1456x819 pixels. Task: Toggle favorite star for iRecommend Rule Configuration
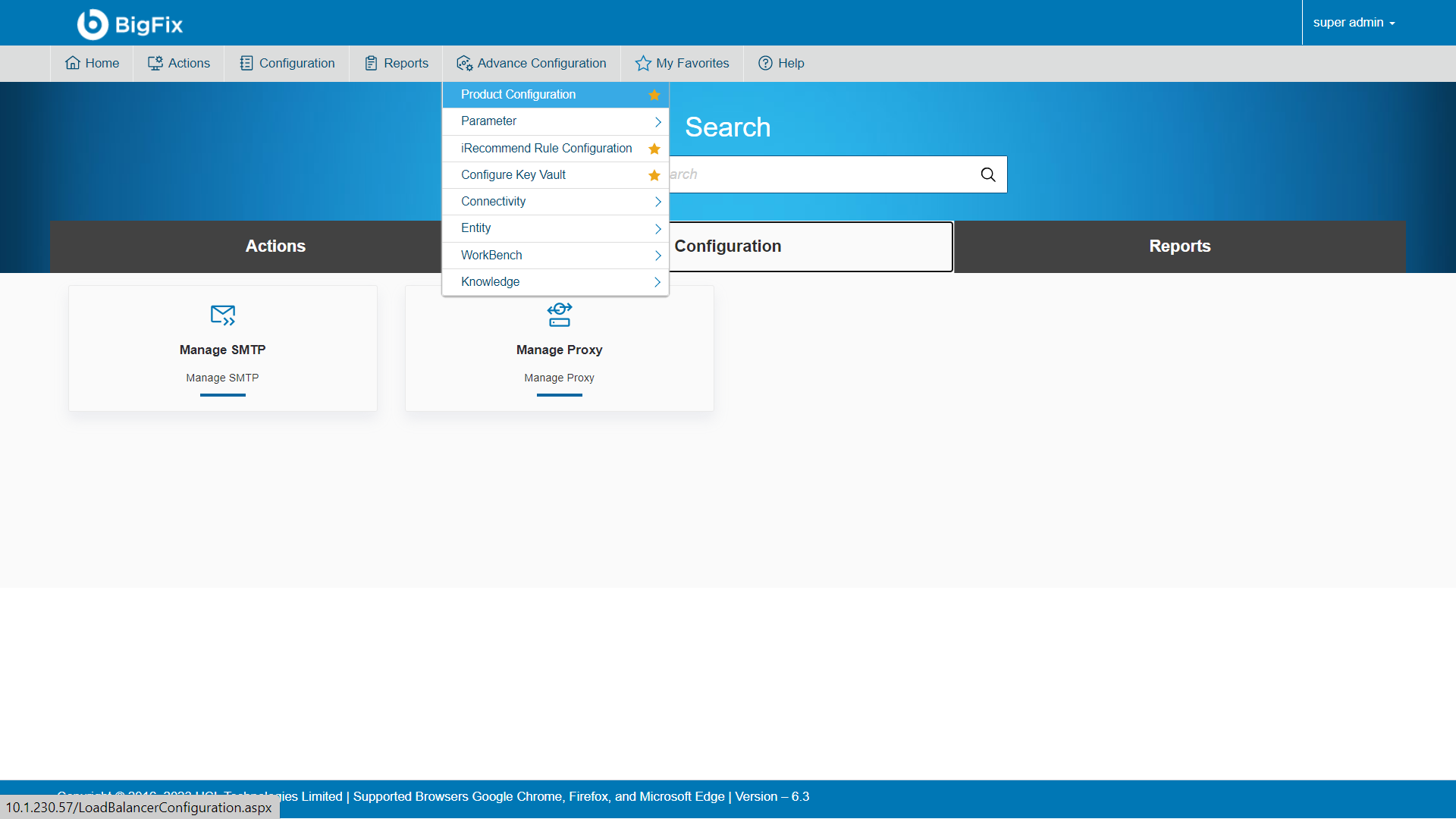(654, 149)
